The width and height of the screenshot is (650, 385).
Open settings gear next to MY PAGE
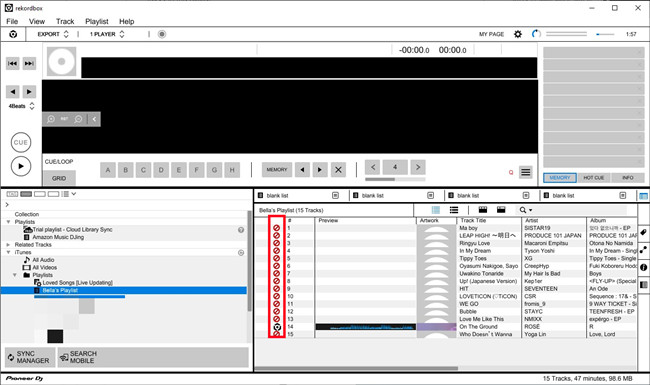point(518,34)
